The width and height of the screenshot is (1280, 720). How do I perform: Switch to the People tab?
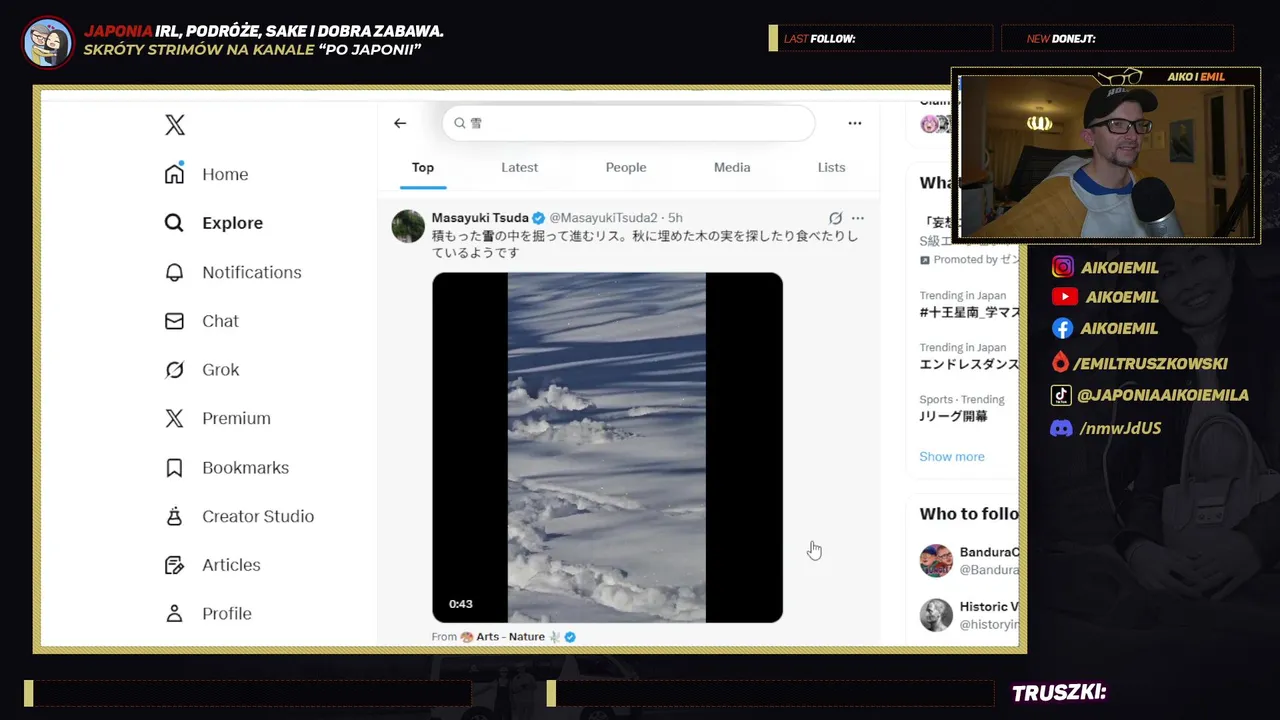(x=626, y=168)
